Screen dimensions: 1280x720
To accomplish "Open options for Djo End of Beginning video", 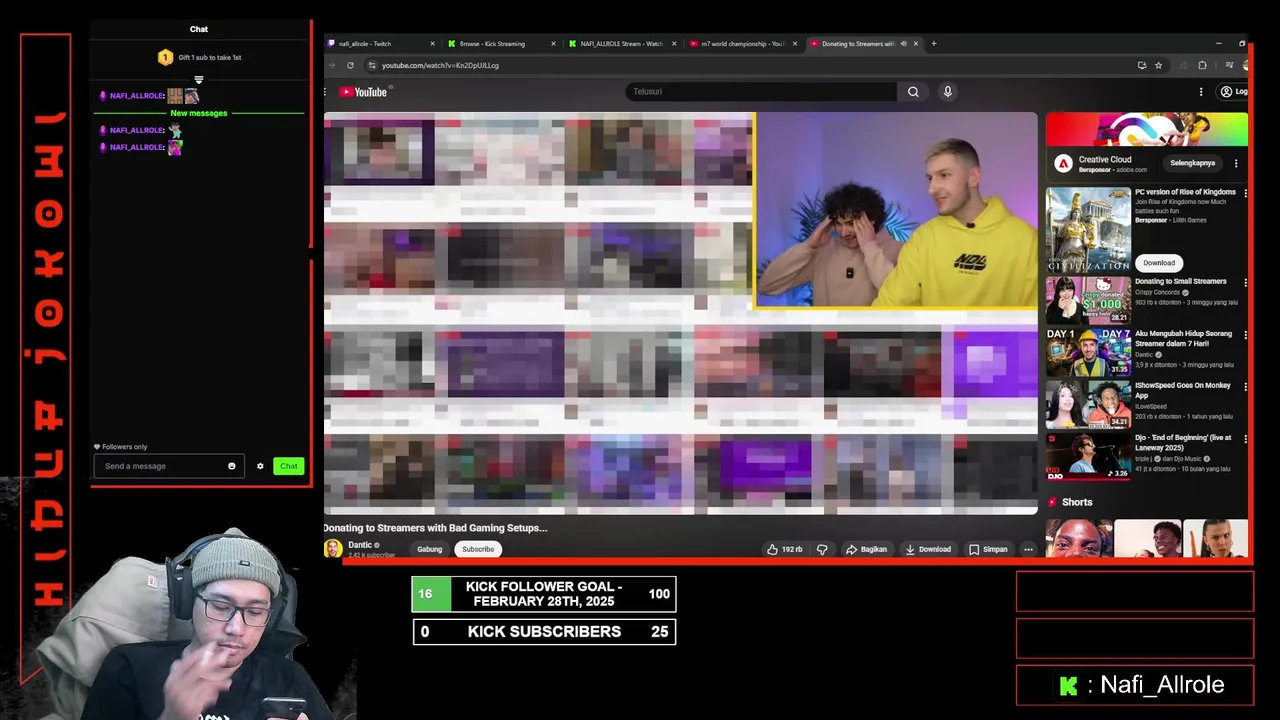I will (x=1245, y=439).
